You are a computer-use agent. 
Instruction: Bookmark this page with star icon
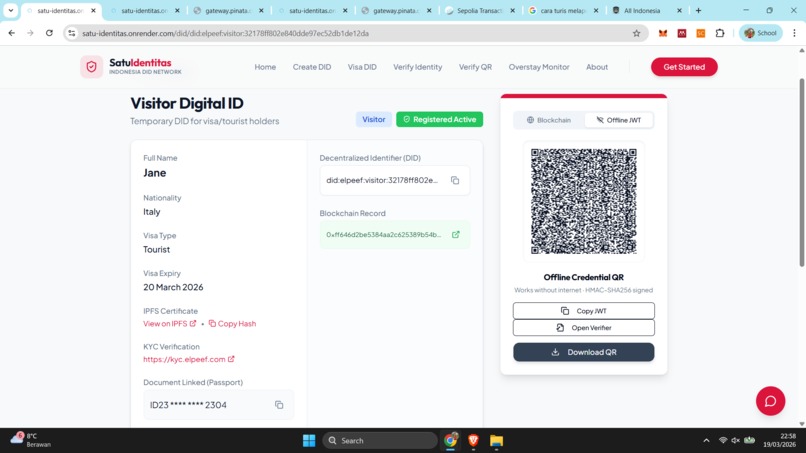click(x=636, y=33)
